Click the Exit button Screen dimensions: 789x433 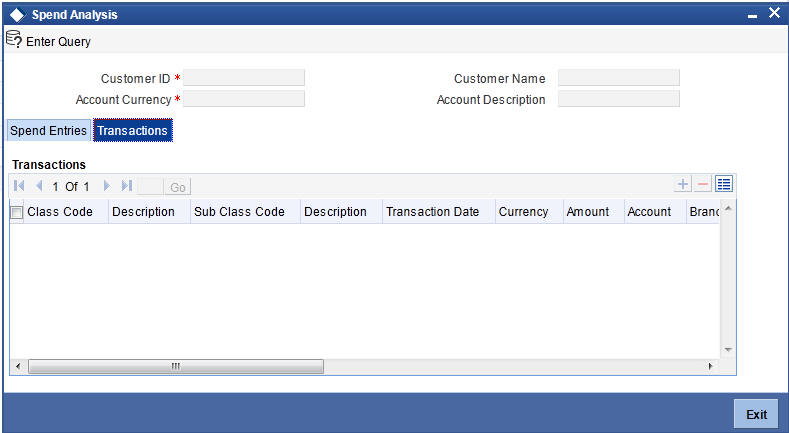pos(756,414)
